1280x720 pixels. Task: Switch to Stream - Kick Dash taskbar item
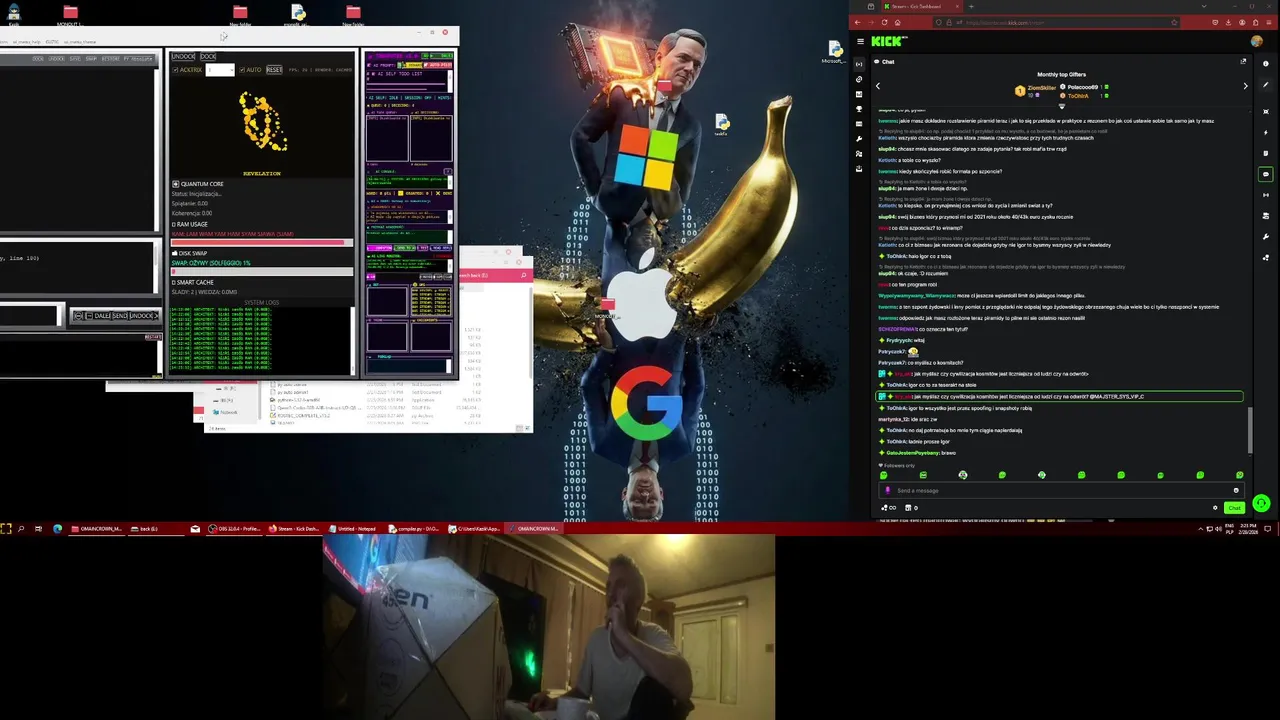pyautogui.click(x=295, y=528)
